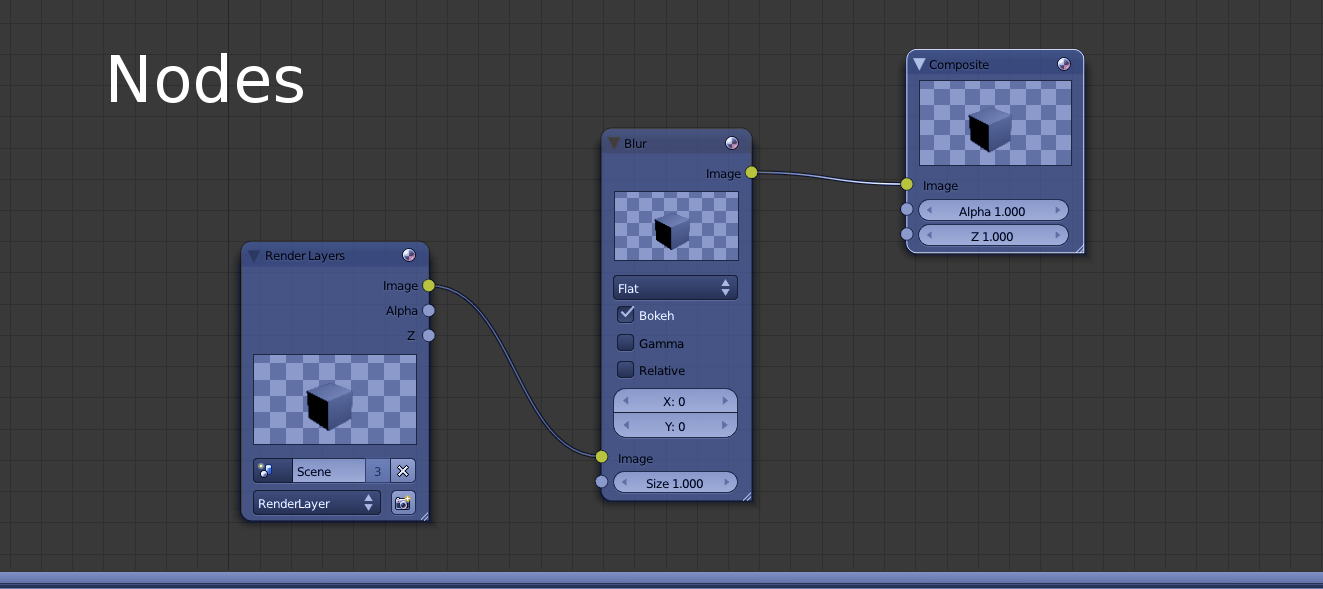The height and width of the screenshot is (589, 1323).
Task: Click the Composite node preview thumbnail
Action: [995, 123]
